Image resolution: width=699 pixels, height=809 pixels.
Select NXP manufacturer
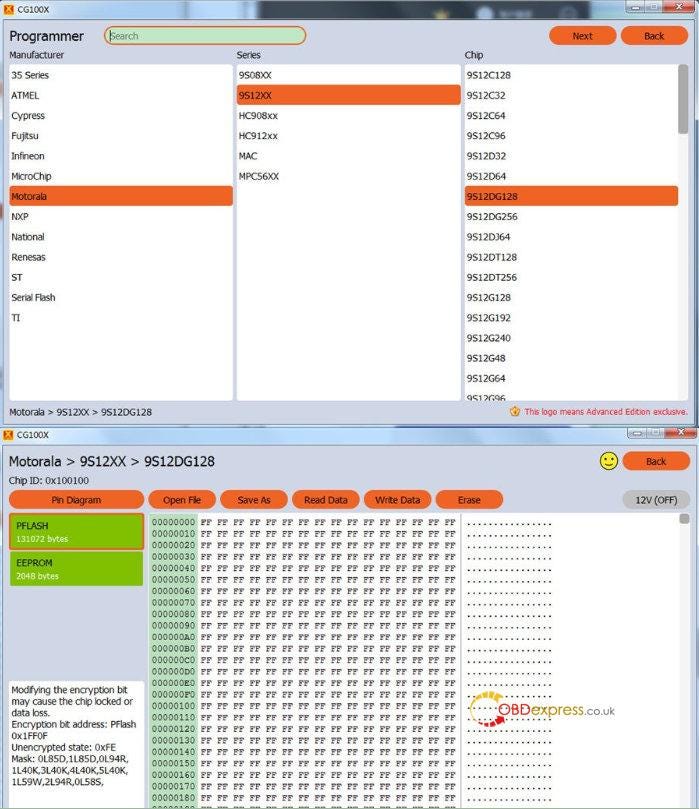pyautogui.click(x=121, y=217)
